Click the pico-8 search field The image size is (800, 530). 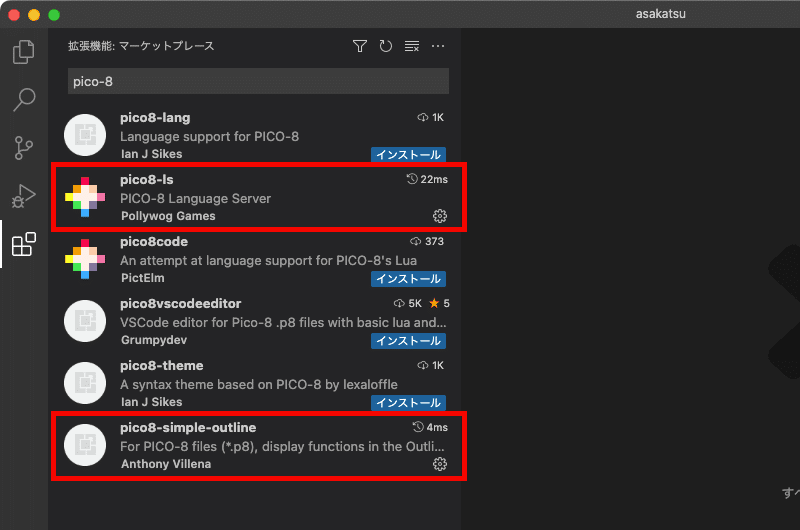point(258,81)
